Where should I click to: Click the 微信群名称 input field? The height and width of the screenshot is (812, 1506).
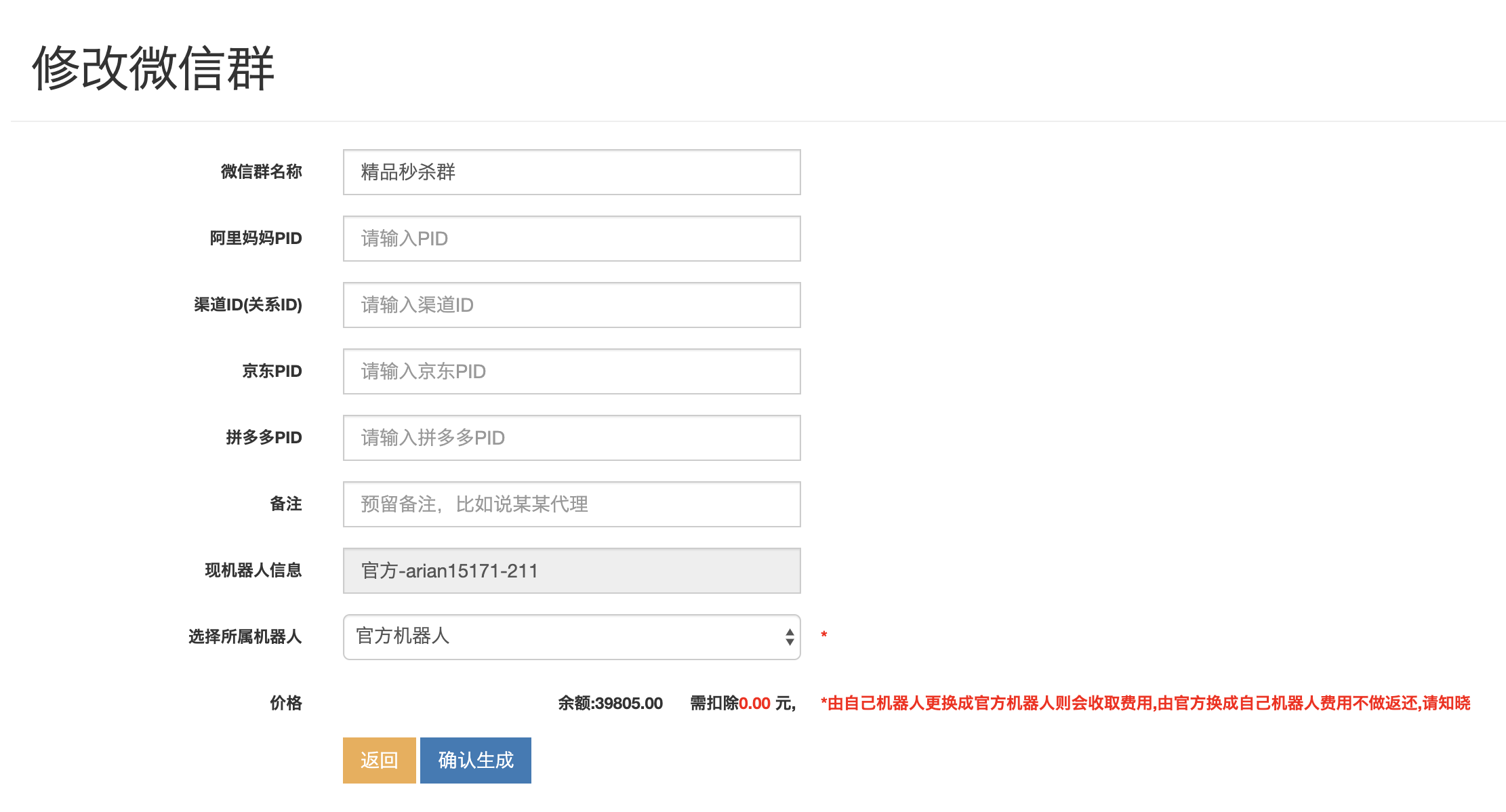(x=571, y=172)
